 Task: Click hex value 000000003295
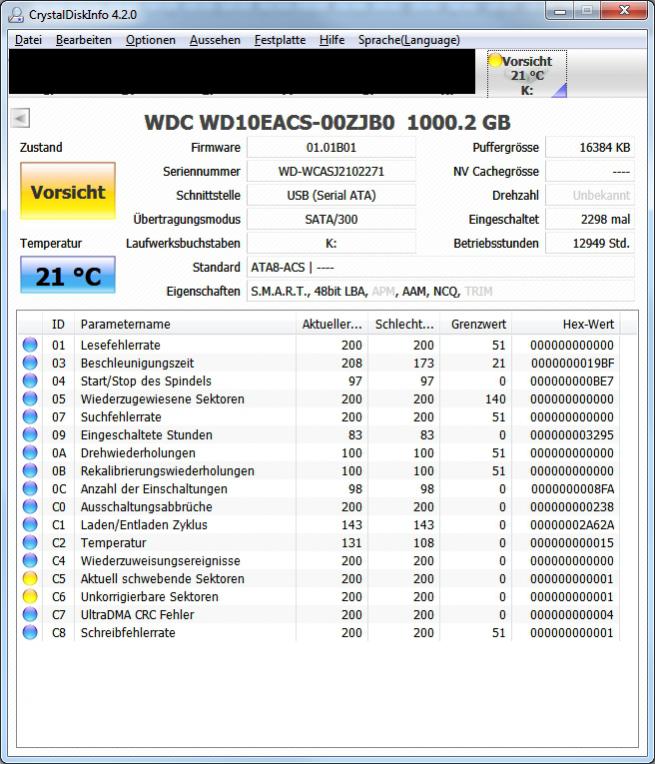pos(572,435)
